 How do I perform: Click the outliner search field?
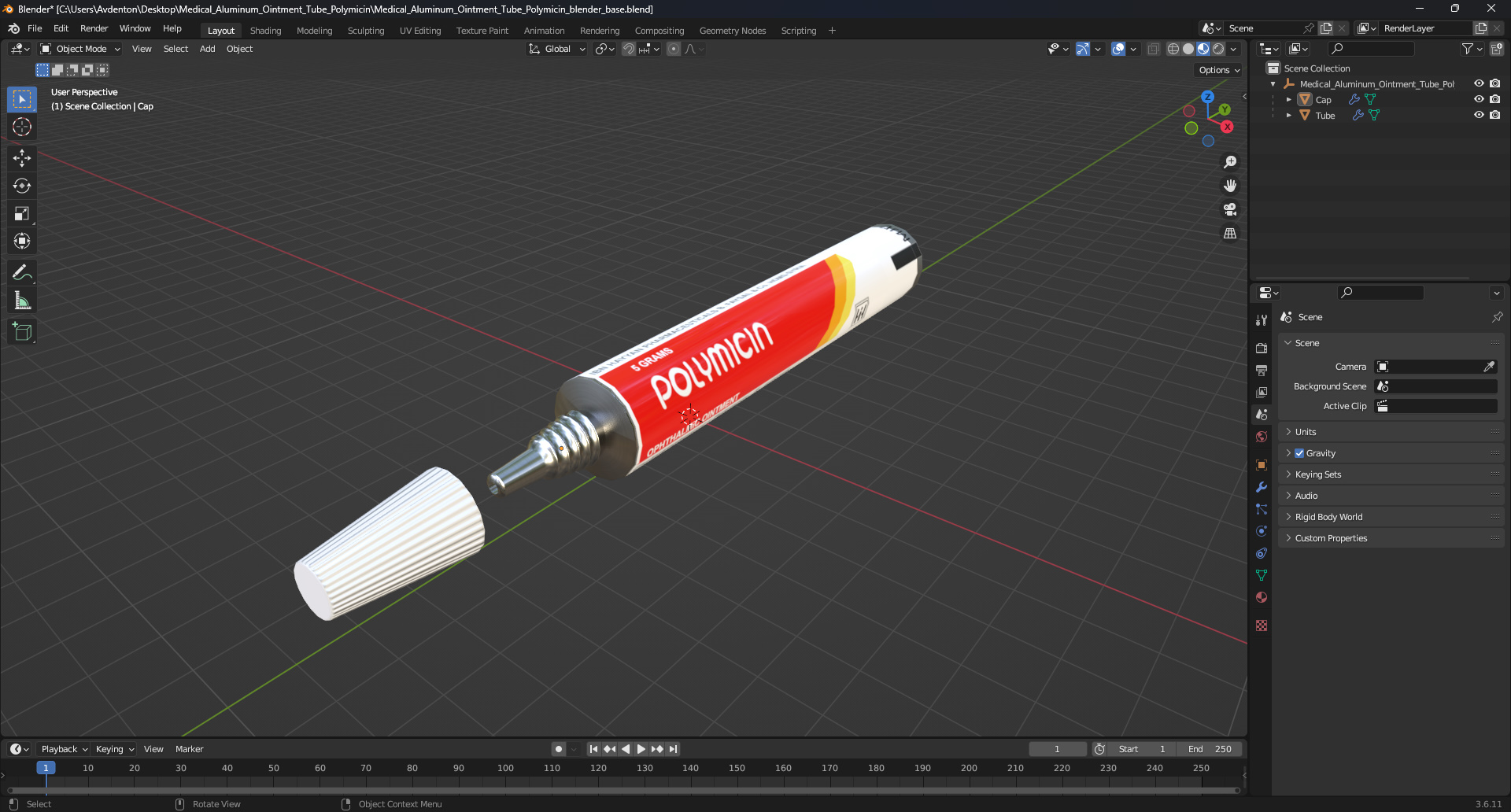coord(1370,49)
